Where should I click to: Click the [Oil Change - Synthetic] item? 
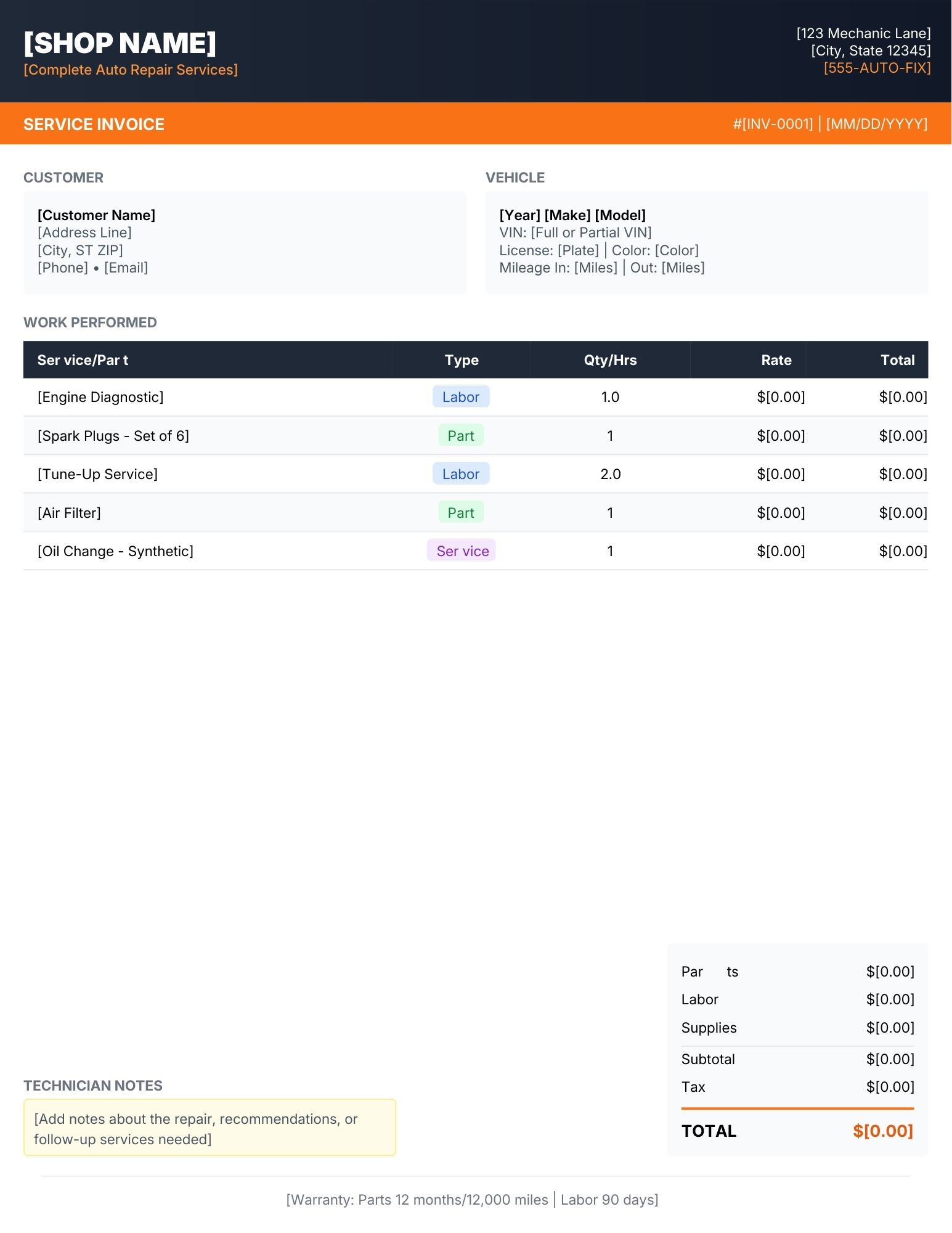pyautogui.click(x=115, y=551)
